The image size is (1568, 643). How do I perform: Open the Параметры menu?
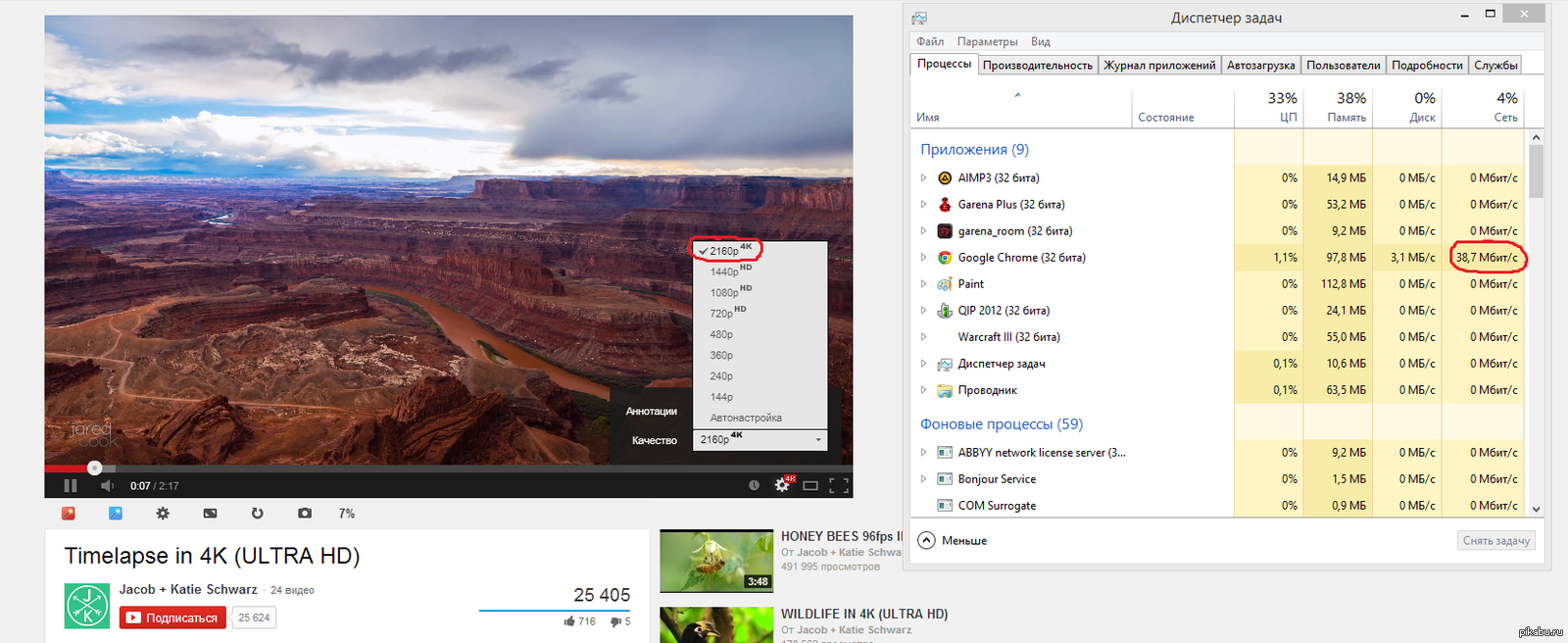987,41
